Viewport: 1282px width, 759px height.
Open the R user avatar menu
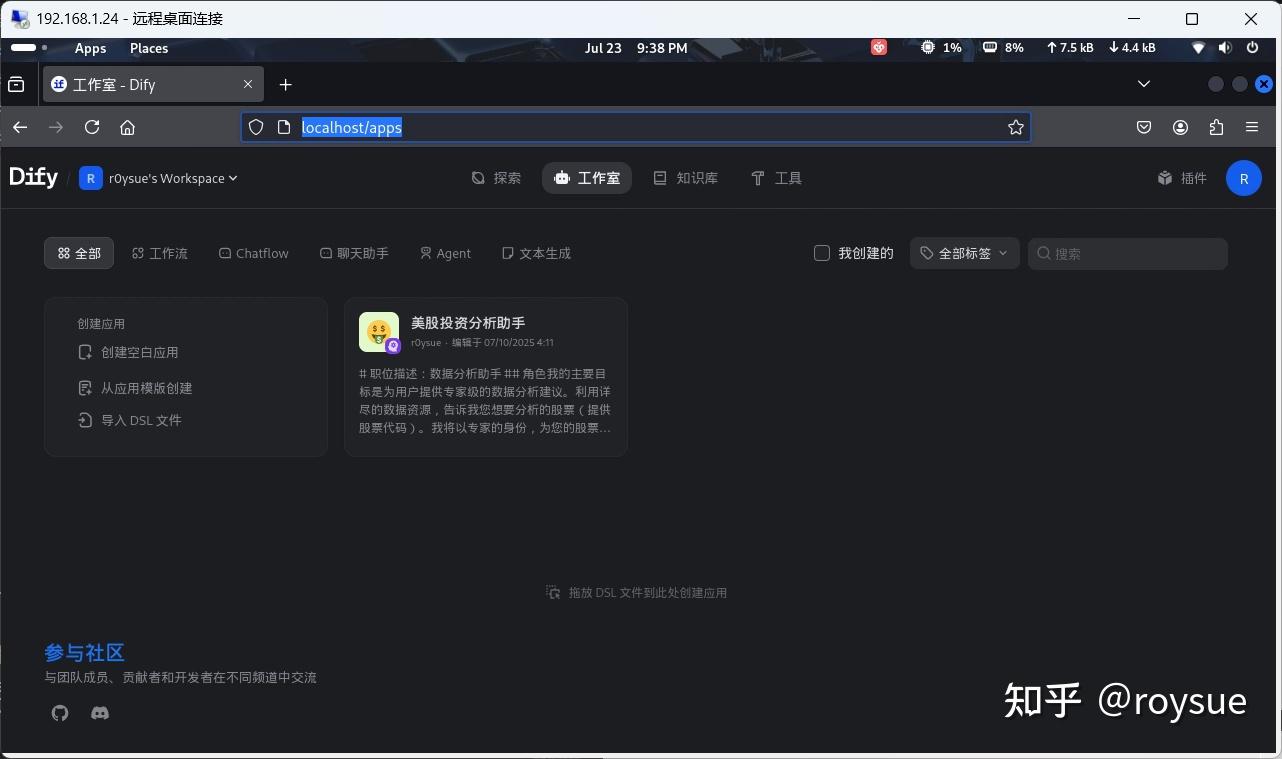[x=1243, y=178]
